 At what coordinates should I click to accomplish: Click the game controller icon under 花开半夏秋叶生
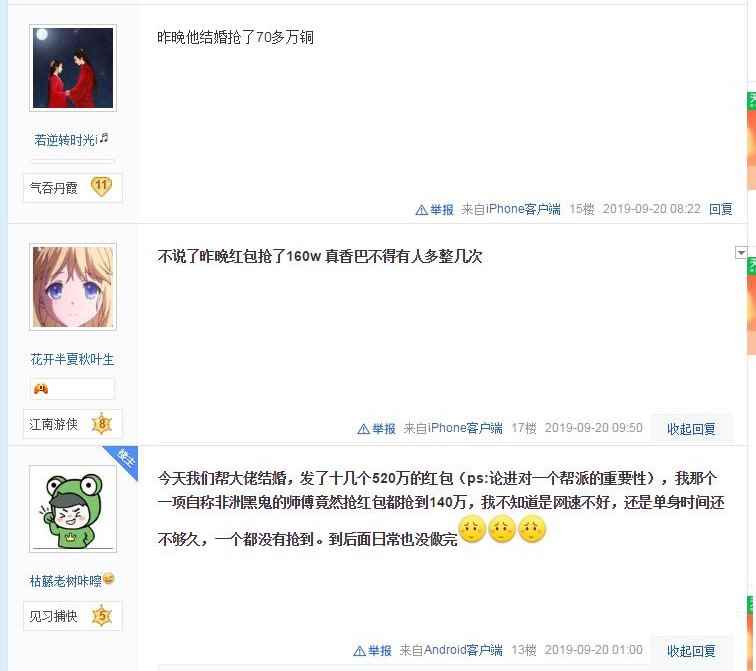click(41, 388)
